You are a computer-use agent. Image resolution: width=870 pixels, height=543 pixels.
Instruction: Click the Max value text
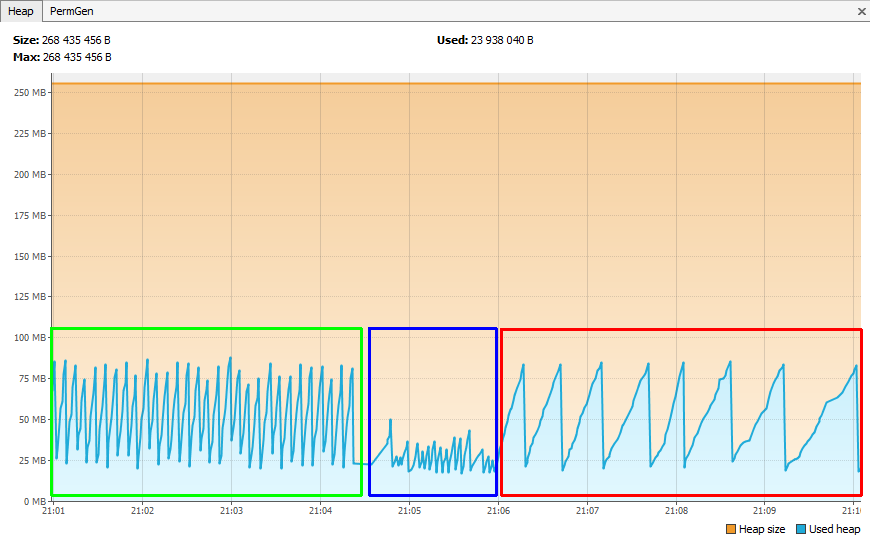pyautogui.click(x=77, y=57)
